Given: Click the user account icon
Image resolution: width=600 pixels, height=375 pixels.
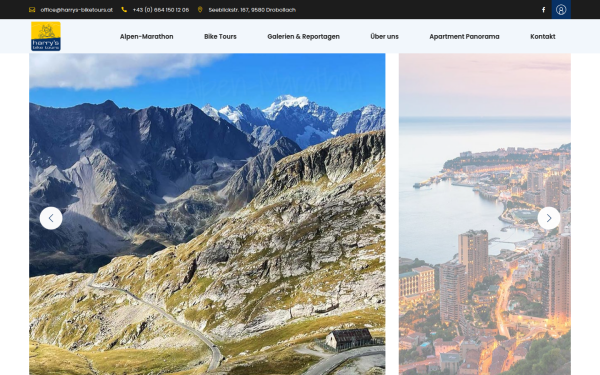Looking at the screenshot, I should (x=561, y=10).
